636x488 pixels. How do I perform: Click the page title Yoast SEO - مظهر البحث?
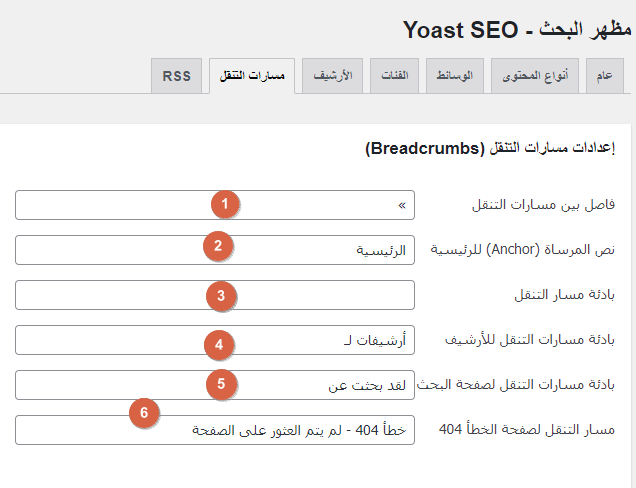tap(517, 30)
